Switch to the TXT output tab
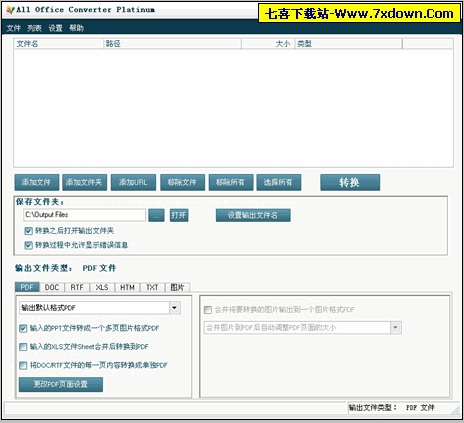Screen dimensions: 464x423 (152, 287)
